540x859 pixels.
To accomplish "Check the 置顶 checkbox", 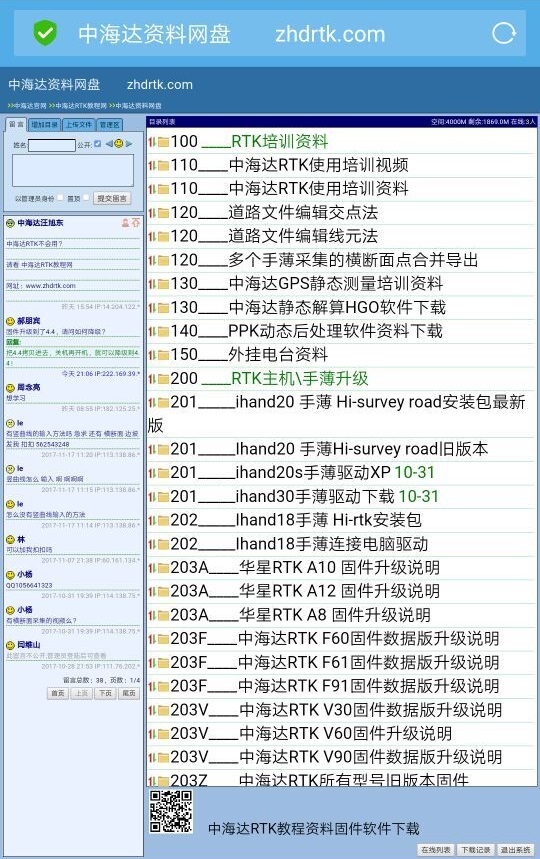I will [86, 198].
